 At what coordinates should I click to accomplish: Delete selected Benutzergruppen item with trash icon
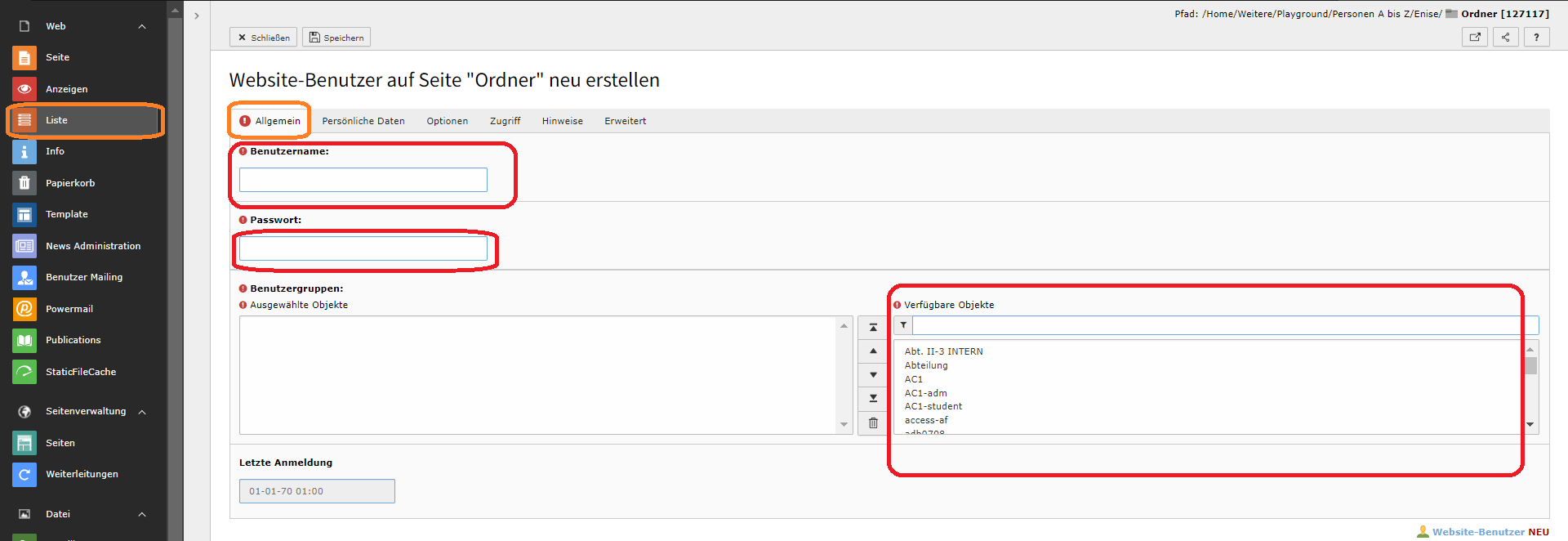[873, 423]
